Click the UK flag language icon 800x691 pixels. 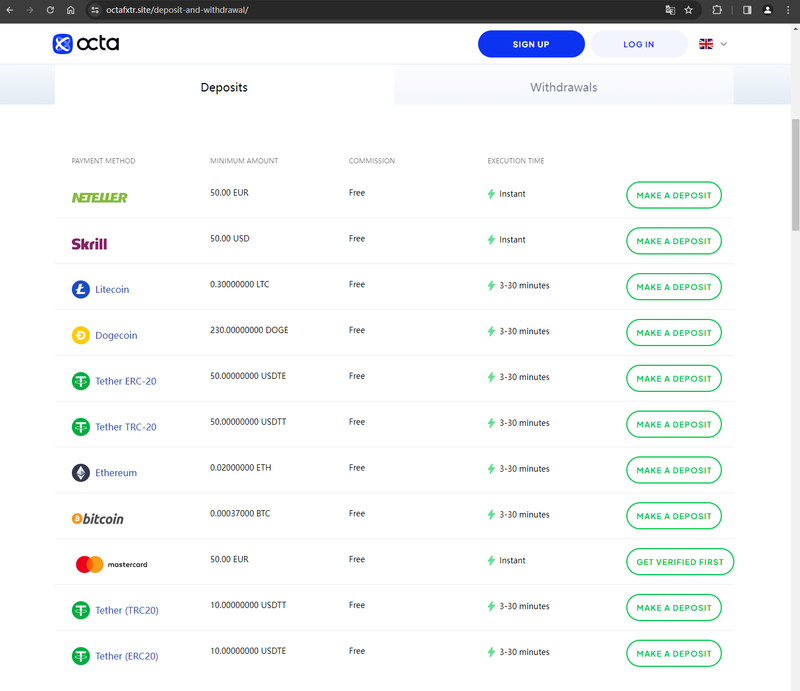(706, 44)
